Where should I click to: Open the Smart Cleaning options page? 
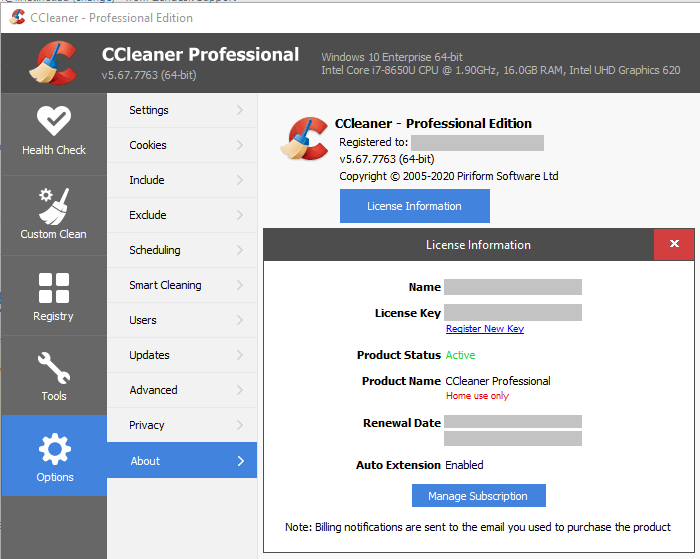click(x=165, y=285)
